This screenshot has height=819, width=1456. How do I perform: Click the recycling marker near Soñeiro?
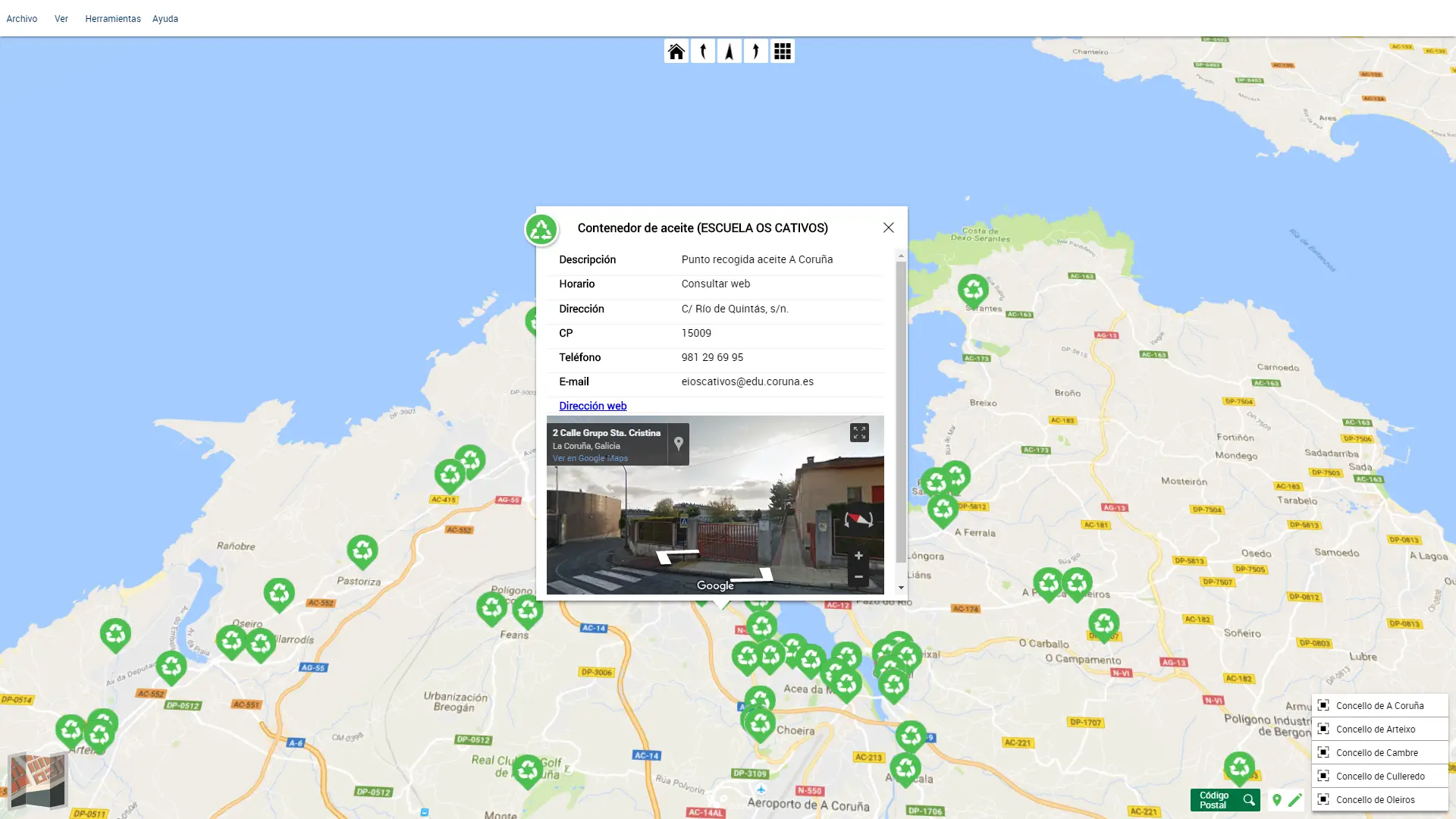(1103, 625)
